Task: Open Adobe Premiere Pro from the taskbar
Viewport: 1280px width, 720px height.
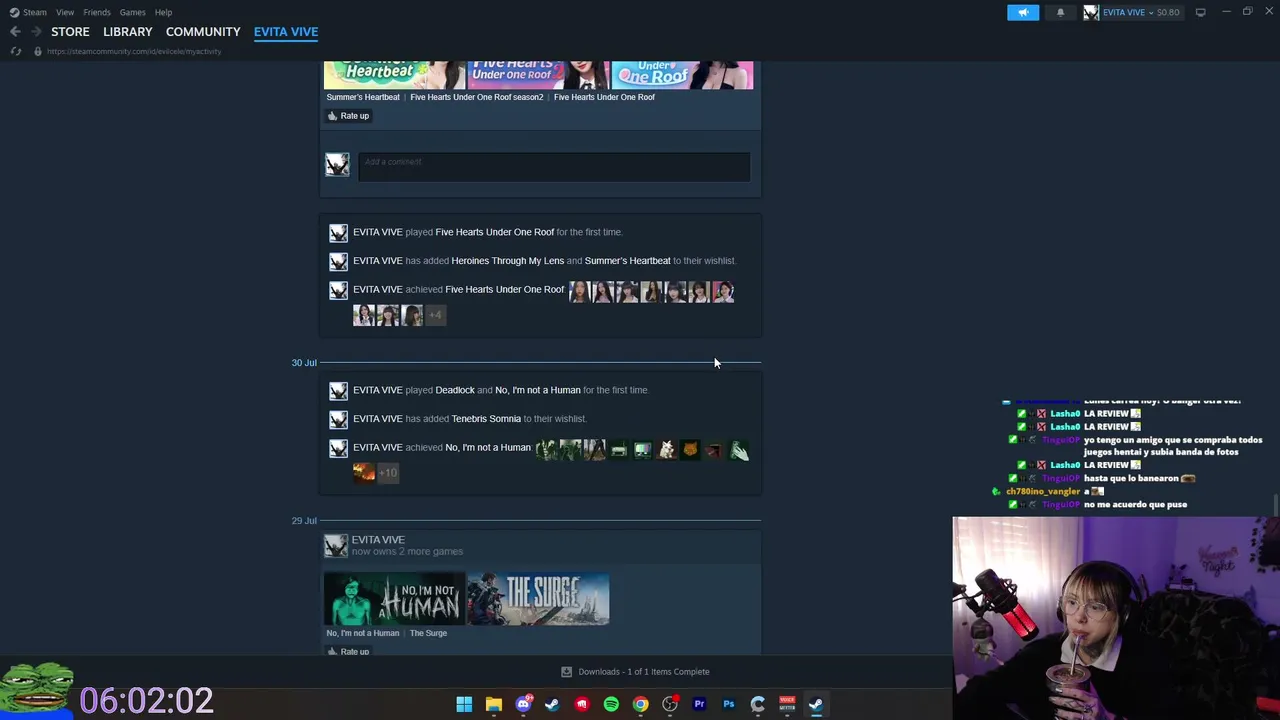Action: click(699, 704)
